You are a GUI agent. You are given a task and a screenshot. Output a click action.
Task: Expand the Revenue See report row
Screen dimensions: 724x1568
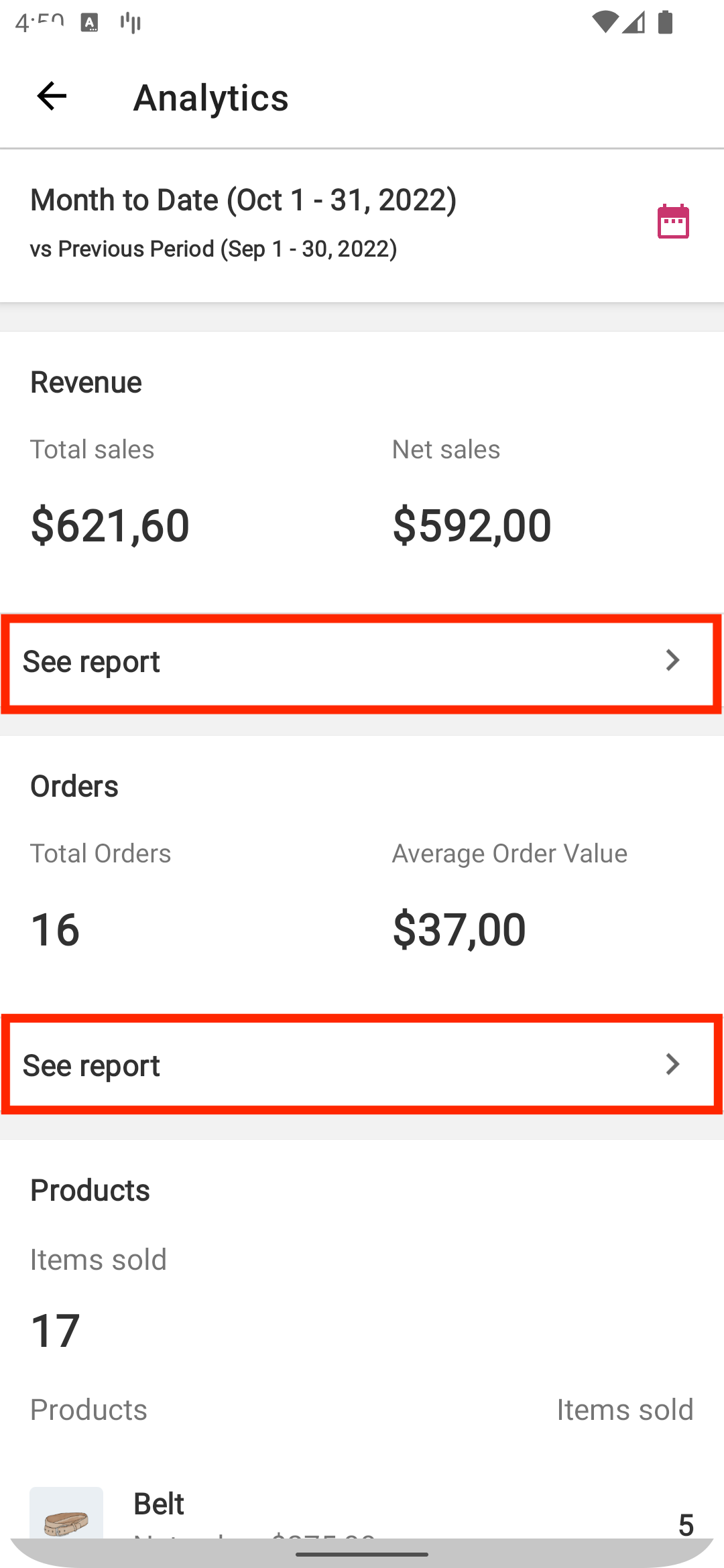[362, 661]
